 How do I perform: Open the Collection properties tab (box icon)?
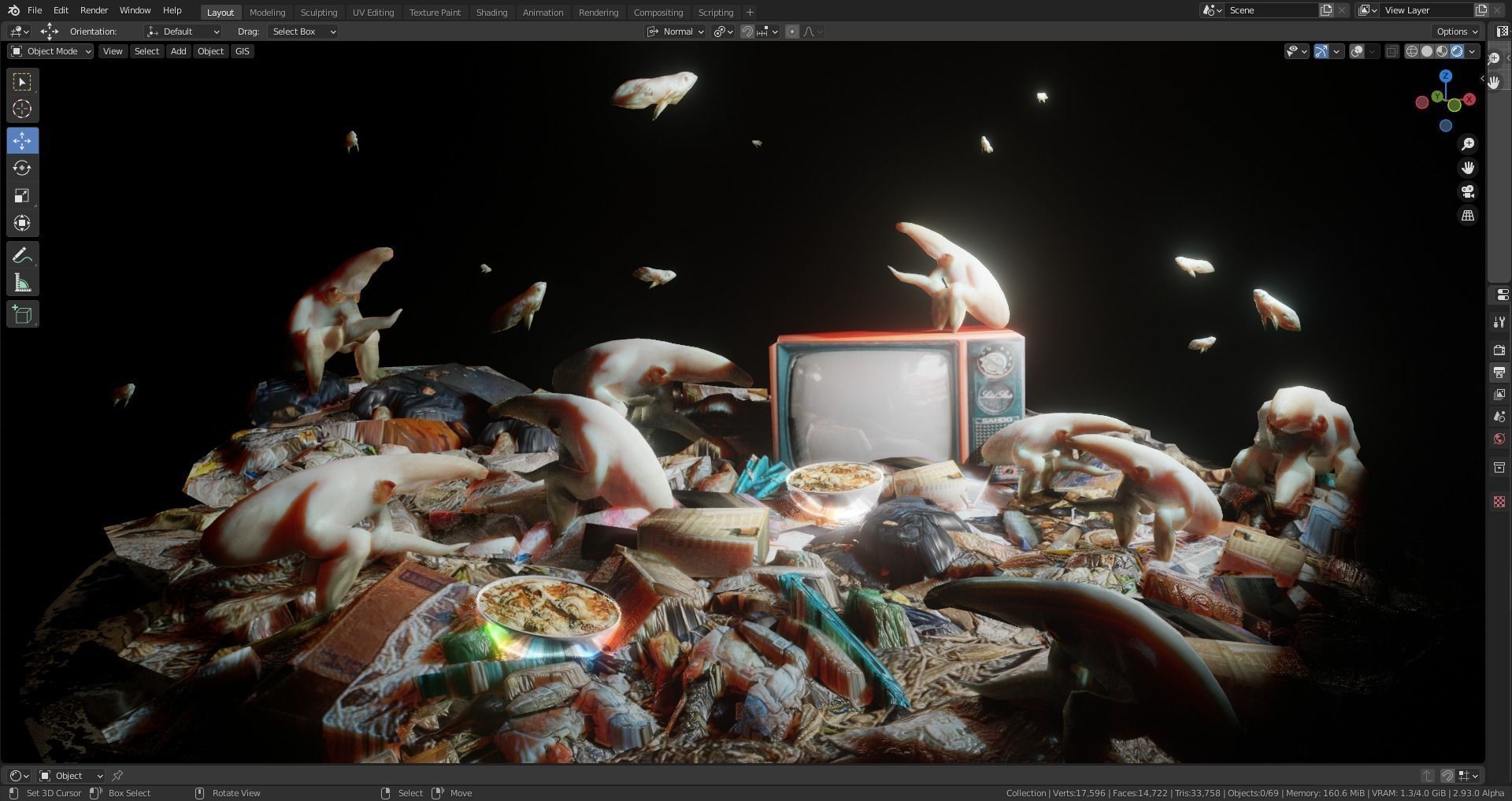(1499, 467)
